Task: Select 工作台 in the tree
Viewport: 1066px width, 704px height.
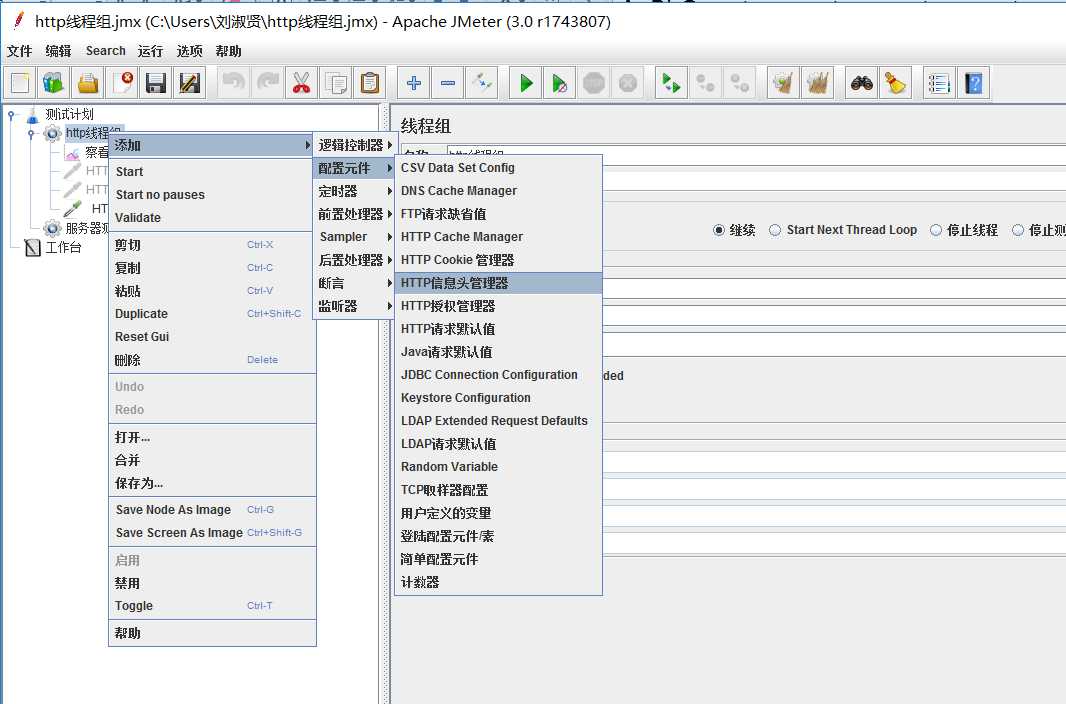Action: point(63,247)
